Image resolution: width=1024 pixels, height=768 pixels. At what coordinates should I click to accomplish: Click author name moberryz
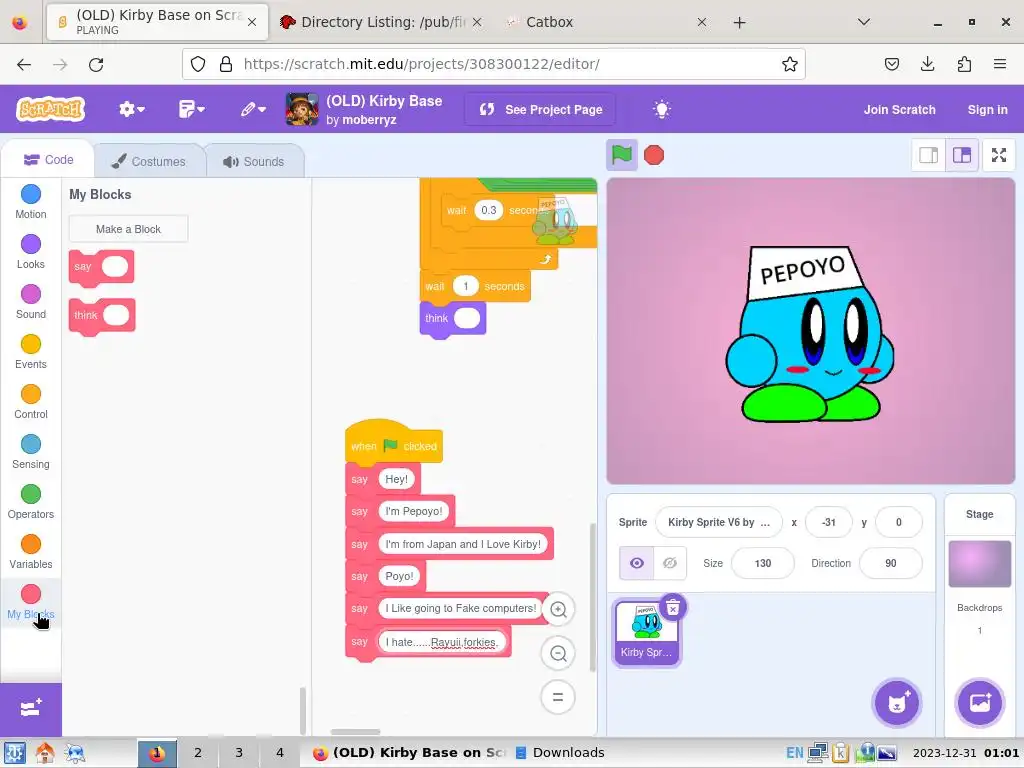369,120
